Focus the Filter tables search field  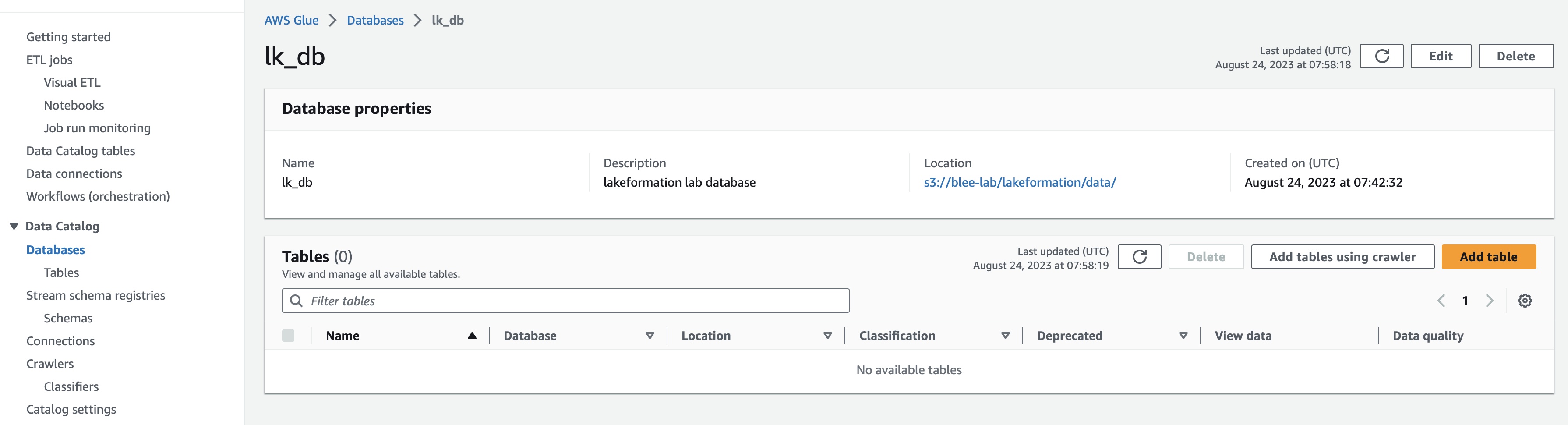(x=565, y=301)
